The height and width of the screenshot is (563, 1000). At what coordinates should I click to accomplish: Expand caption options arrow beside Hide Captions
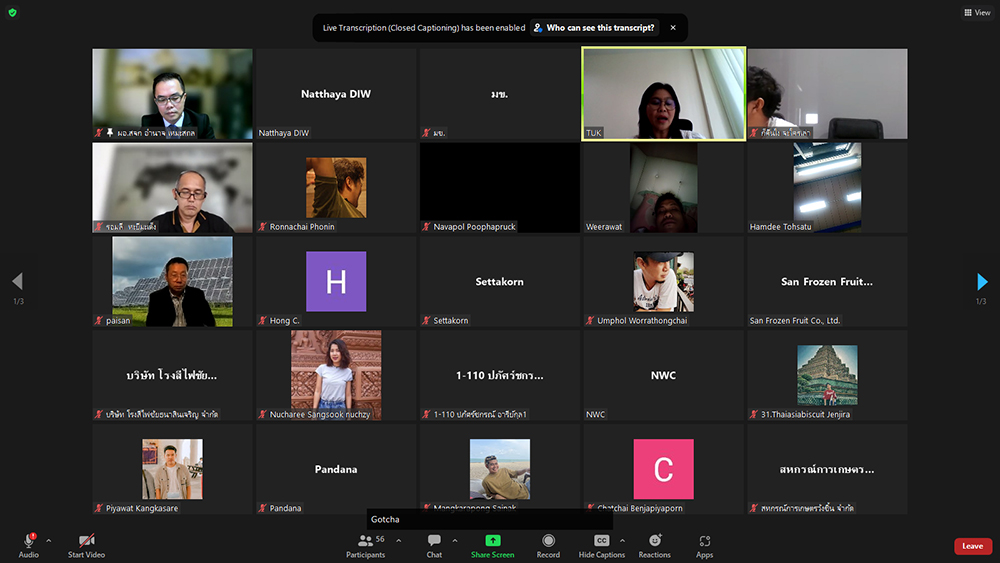click(x=622, y=540)
